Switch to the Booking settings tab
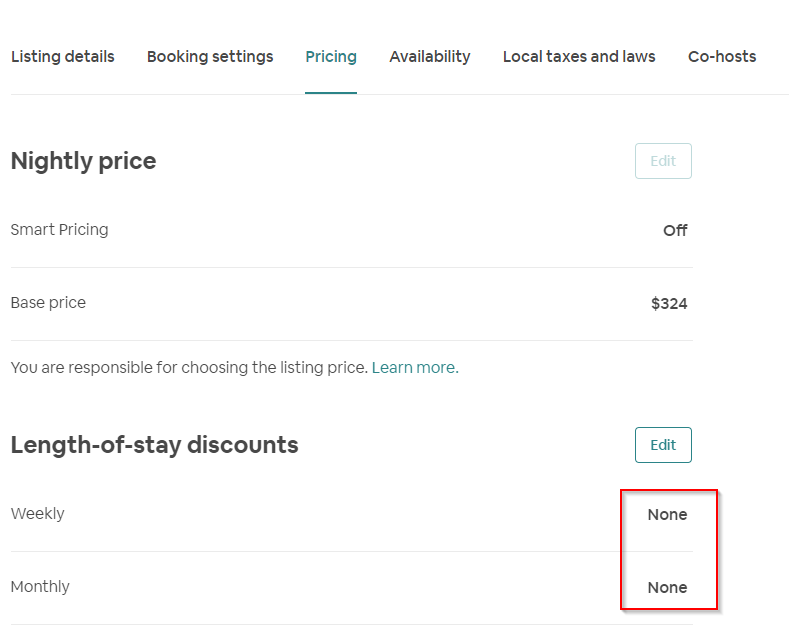 [x=210, y=57]
